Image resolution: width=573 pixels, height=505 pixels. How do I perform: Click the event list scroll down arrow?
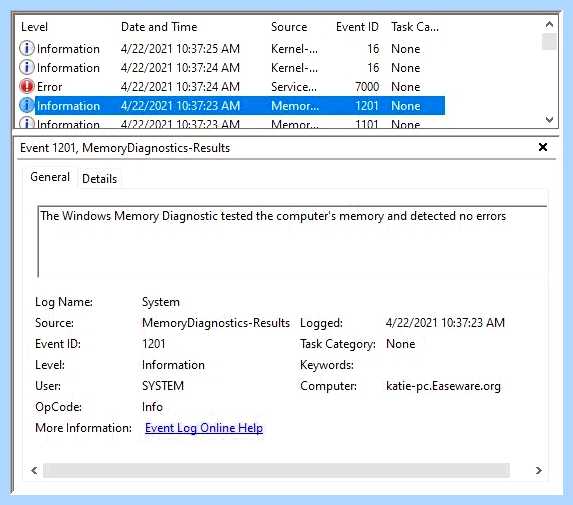click(x=549, y=119)
